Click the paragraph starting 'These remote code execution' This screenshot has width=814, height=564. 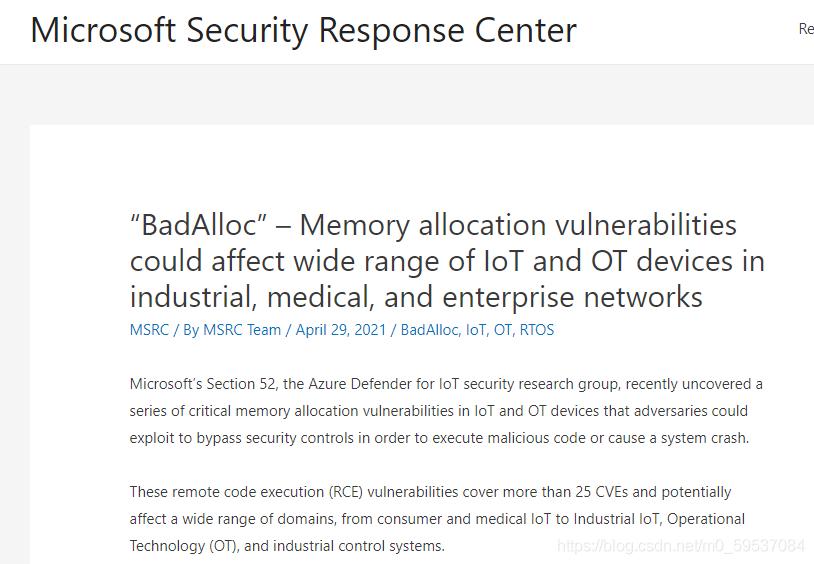point(437,519)
